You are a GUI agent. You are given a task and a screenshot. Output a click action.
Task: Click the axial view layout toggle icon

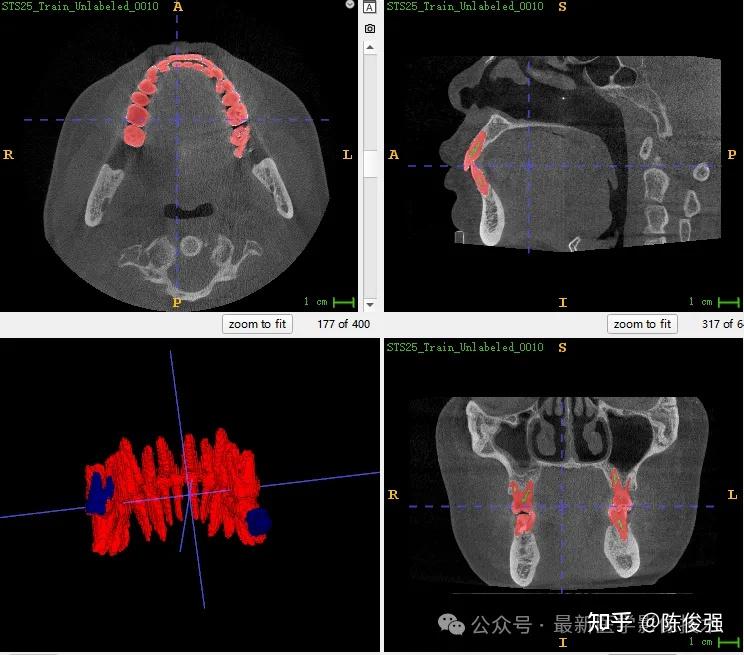click(x=370, y=7)
